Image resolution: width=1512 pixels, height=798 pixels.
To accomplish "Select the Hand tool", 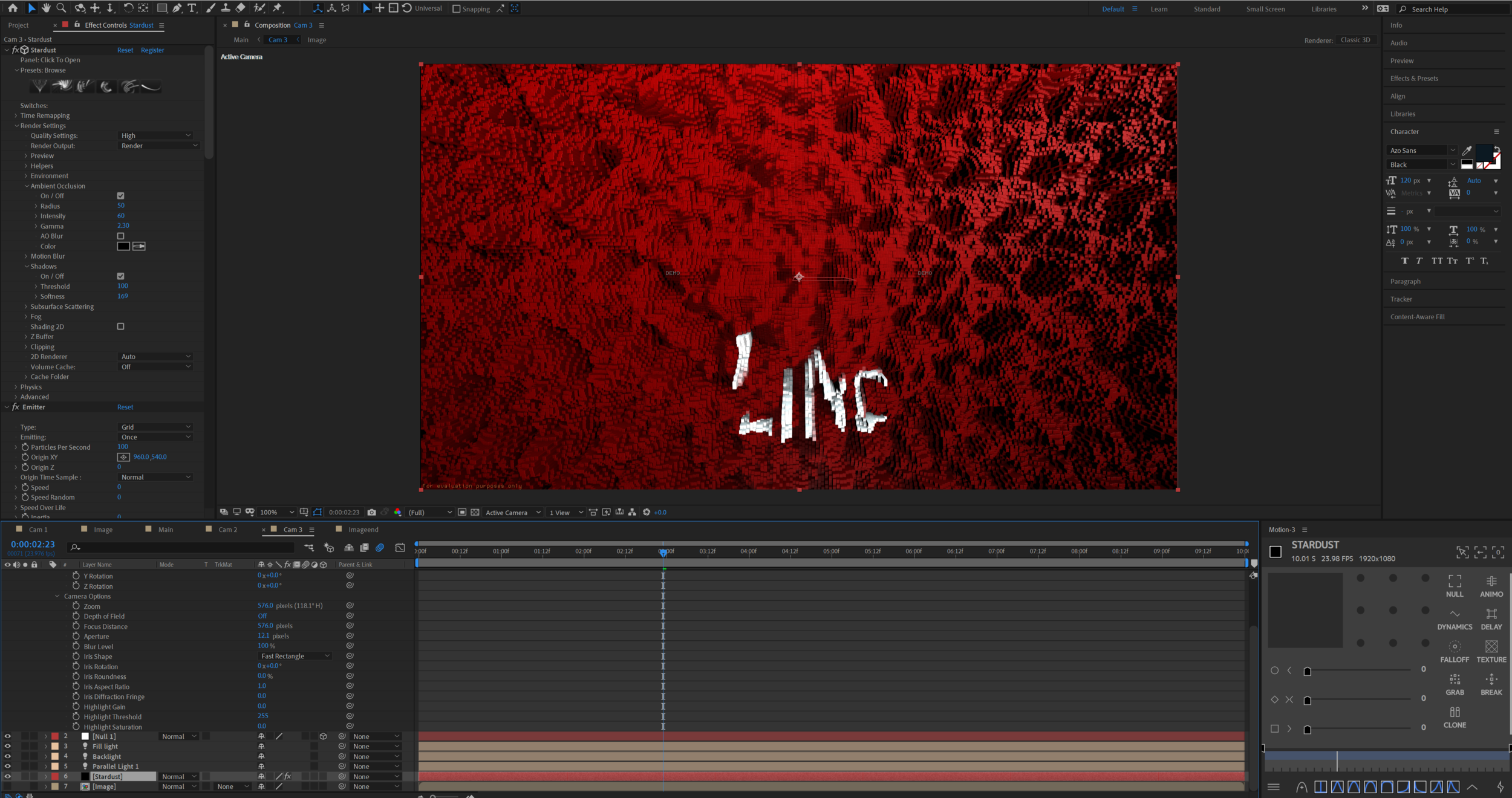I will pos(46,8).
